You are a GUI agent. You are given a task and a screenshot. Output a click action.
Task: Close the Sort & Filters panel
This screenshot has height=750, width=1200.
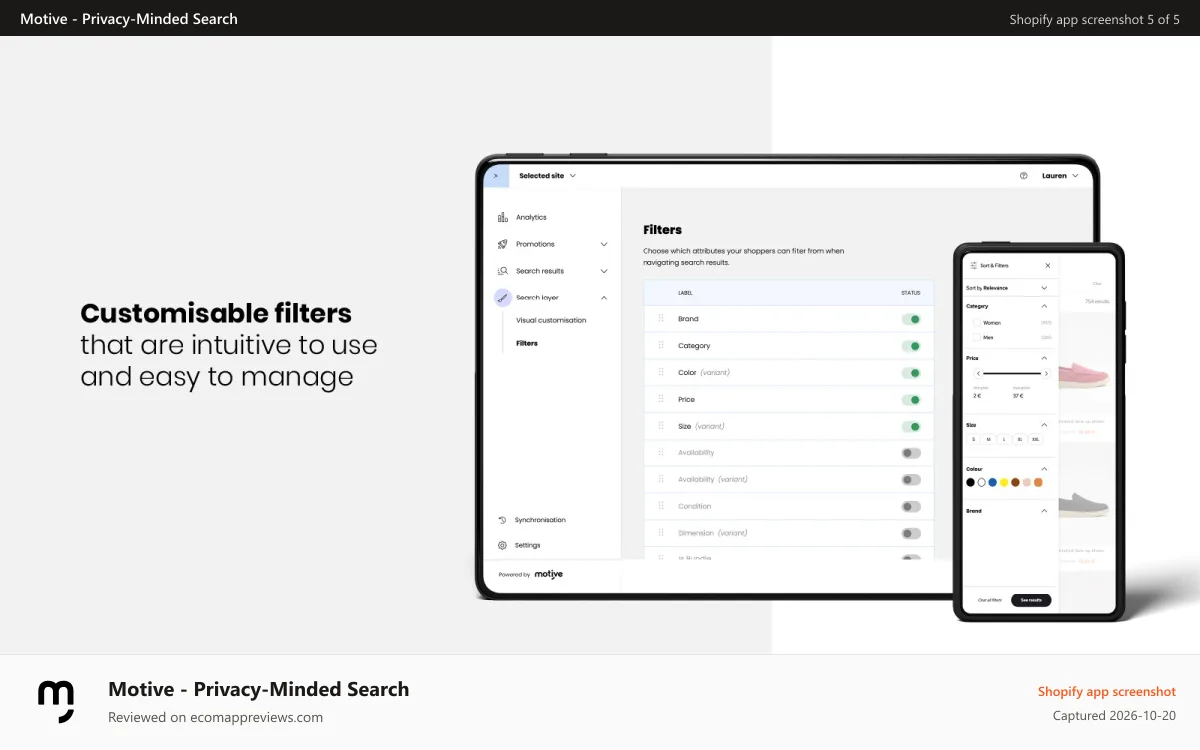1047,266
